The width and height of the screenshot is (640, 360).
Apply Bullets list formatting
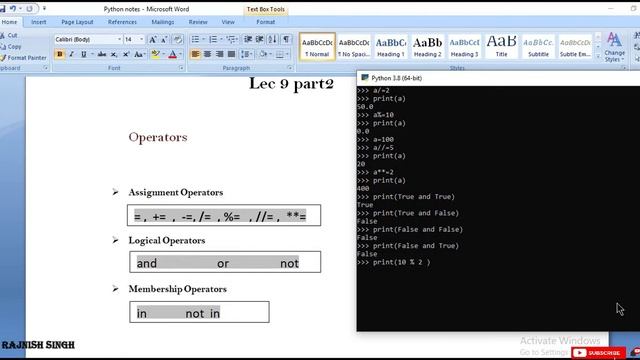pyautogui.click(x=196, y=39)
